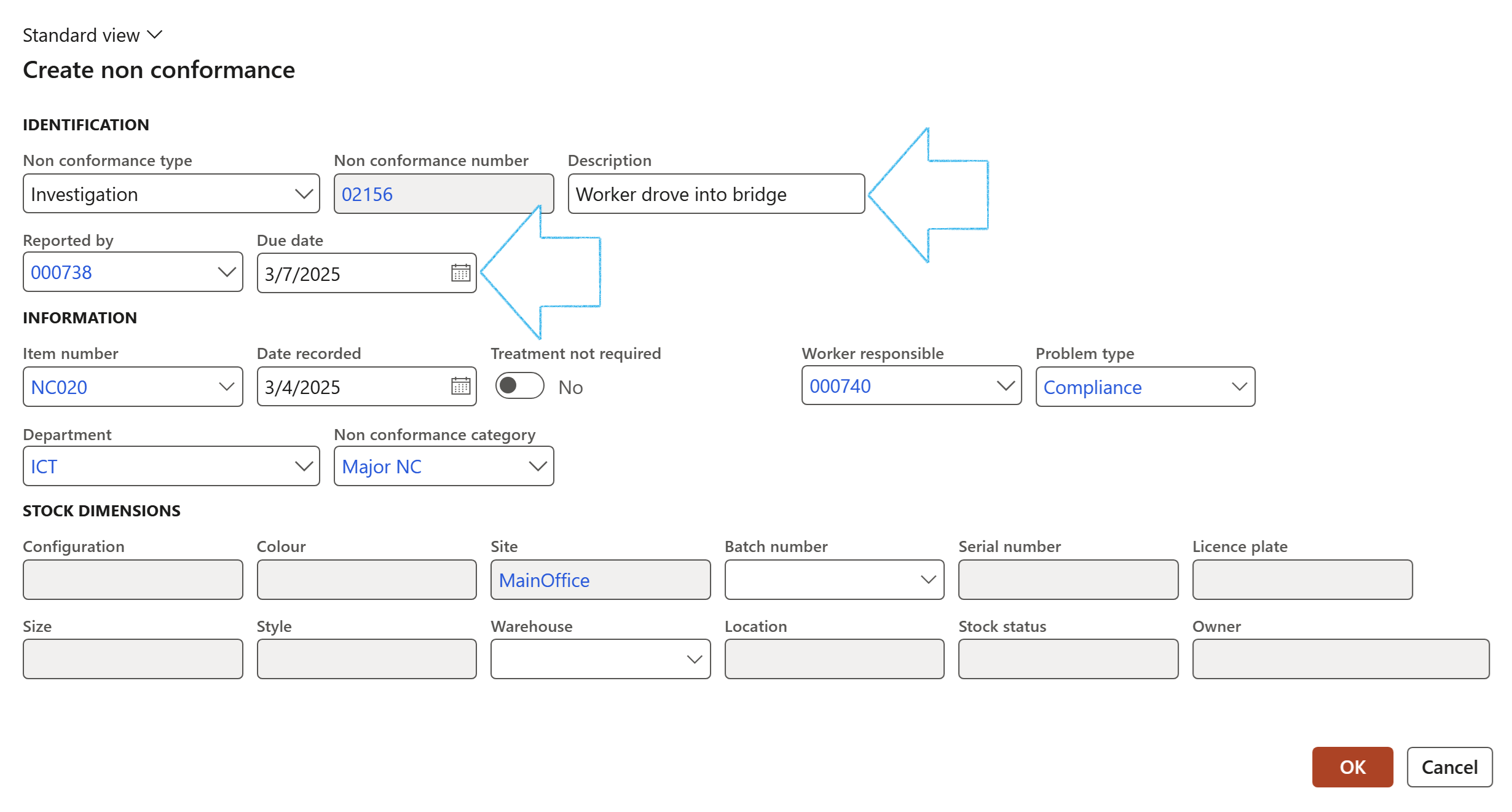
Task: Open the Date recorded calendar picker icon
Action: pos(460,386)
